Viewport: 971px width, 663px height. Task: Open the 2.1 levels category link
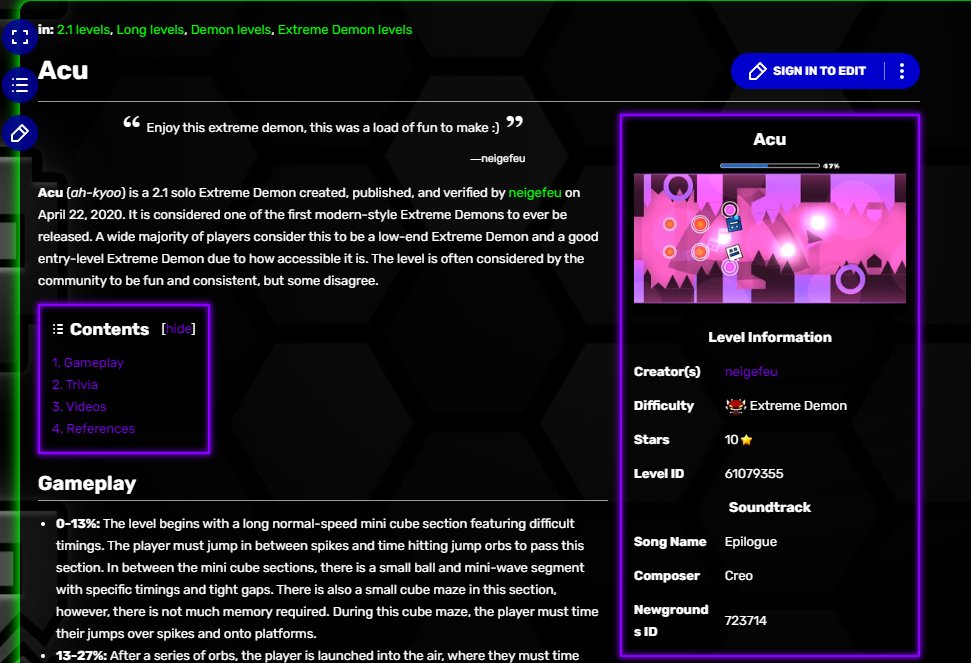[x=83, y=30]
